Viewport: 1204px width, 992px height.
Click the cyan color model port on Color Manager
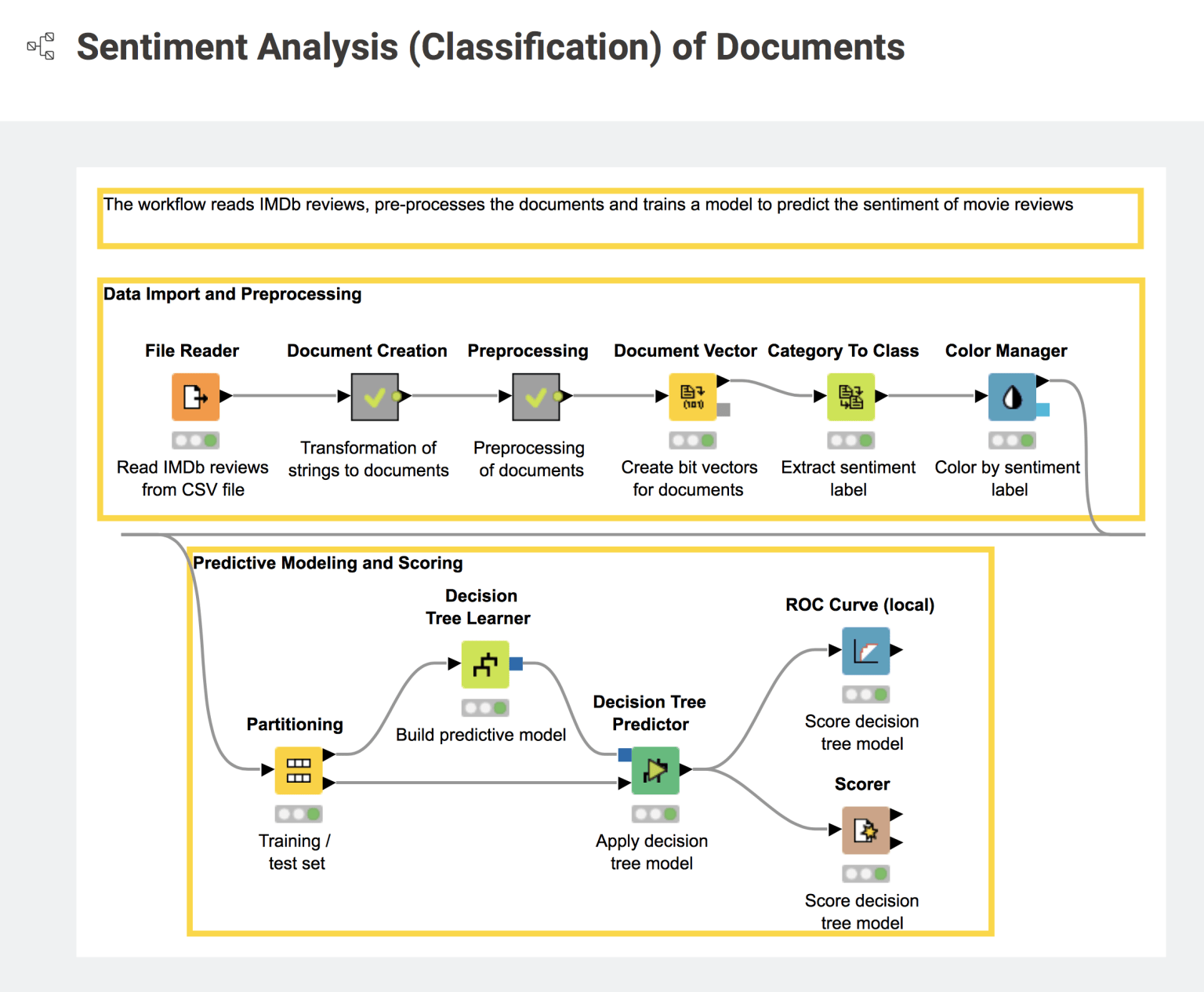(1043, 409)
